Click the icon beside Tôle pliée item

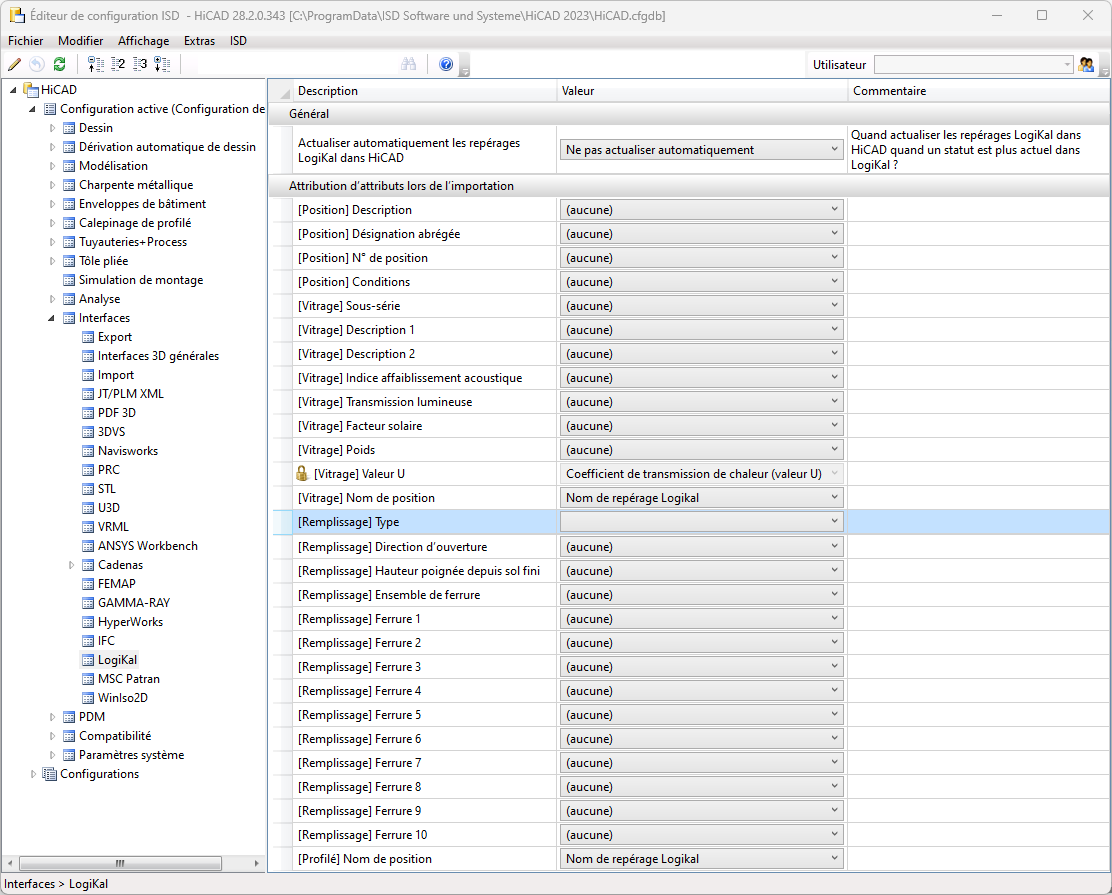(69, 261)
